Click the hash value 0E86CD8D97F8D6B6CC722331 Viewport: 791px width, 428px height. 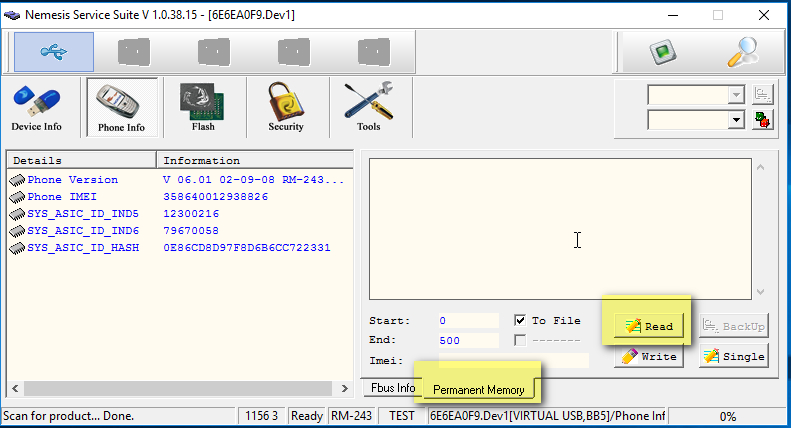coord(247,248)
